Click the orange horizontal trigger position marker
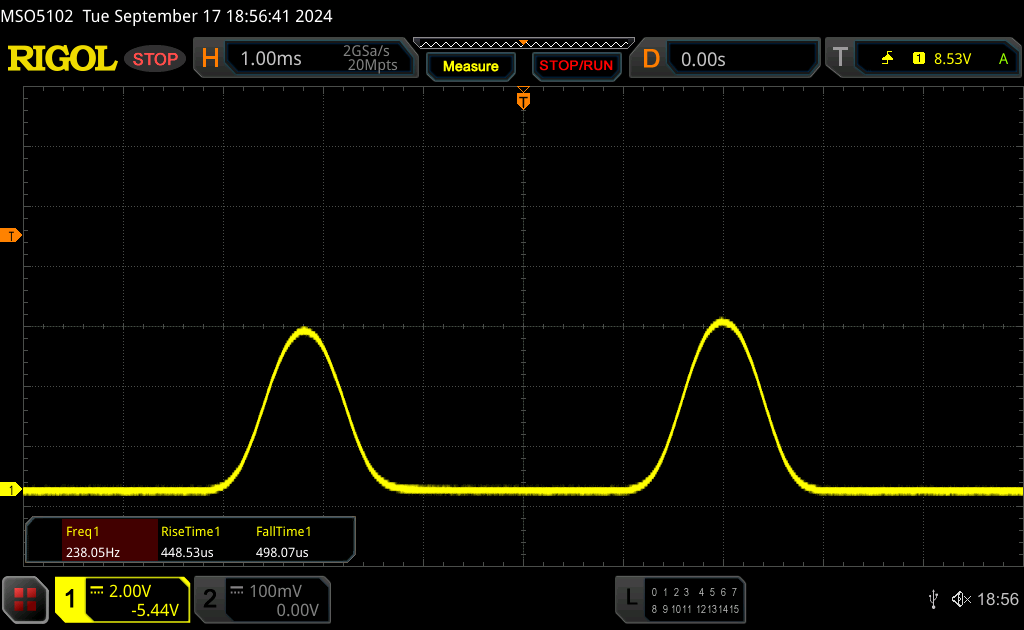 pyautogui.click(x=523, y=99)
